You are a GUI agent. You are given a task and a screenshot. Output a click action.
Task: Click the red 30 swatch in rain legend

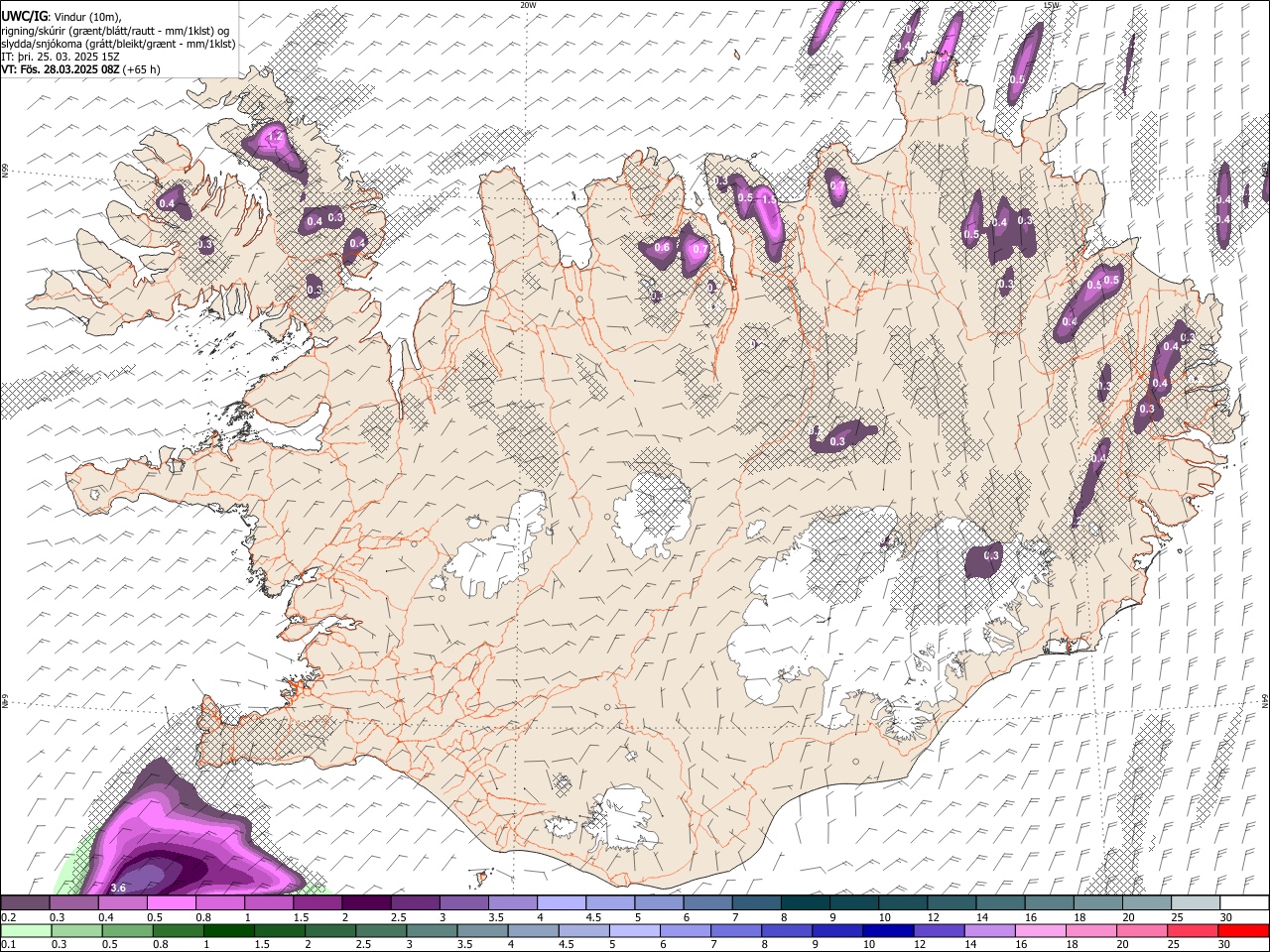point(1243,931)
